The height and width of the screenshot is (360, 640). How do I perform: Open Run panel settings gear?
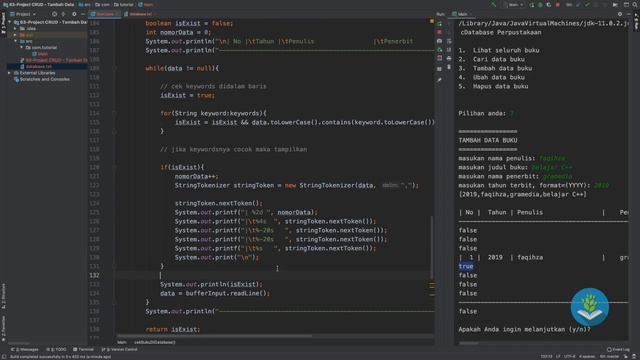click(620, 14)
